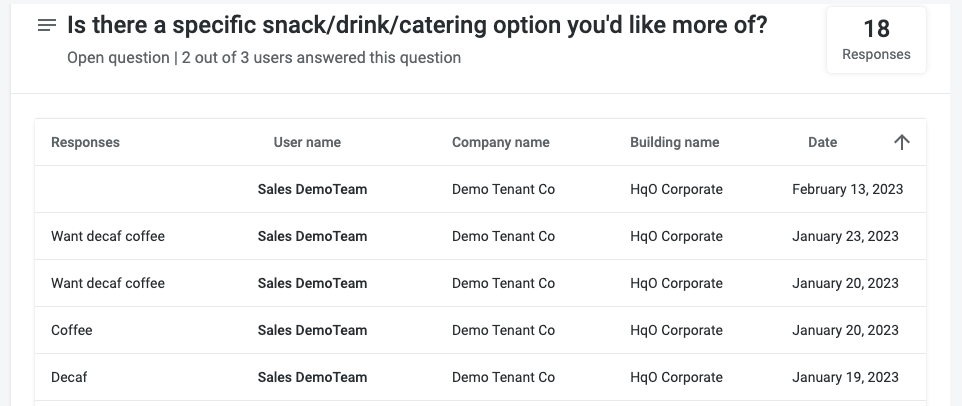Viewport: 962px width, 406px height.
Task: Click 'Want decaf coffee' dated January 20
Action: pyautogui.click(x=108, y=283)
